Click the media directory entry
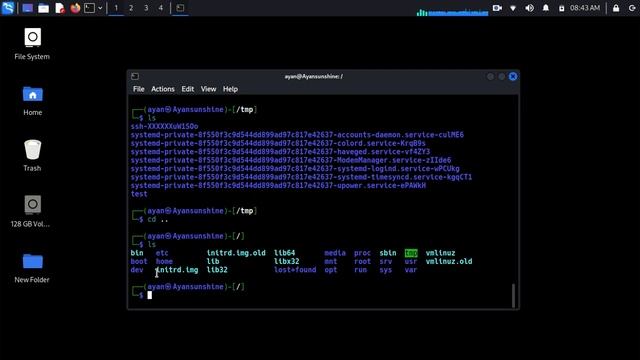Viewport: 640px width, 360px height. [x=335, y=253]
